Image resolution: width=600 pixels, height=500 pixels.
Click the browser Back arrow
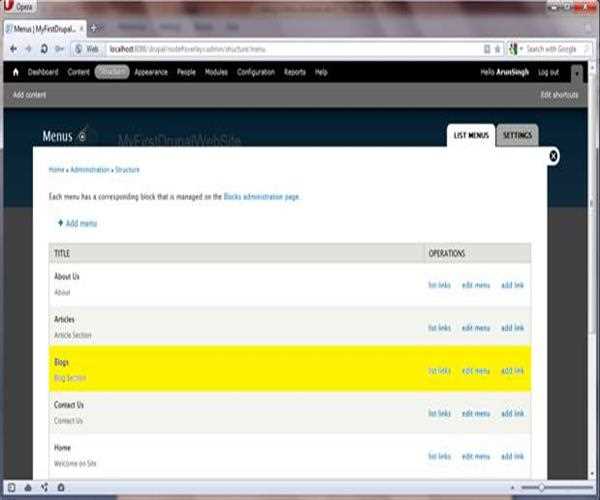(x=12, y=48)
